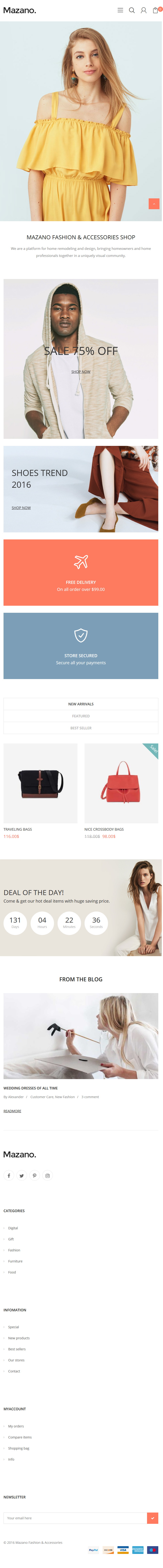The height and width of the screenshot is (1568, 163).
Task: Click the Pinterest social icon
Action: [35, 1175]
